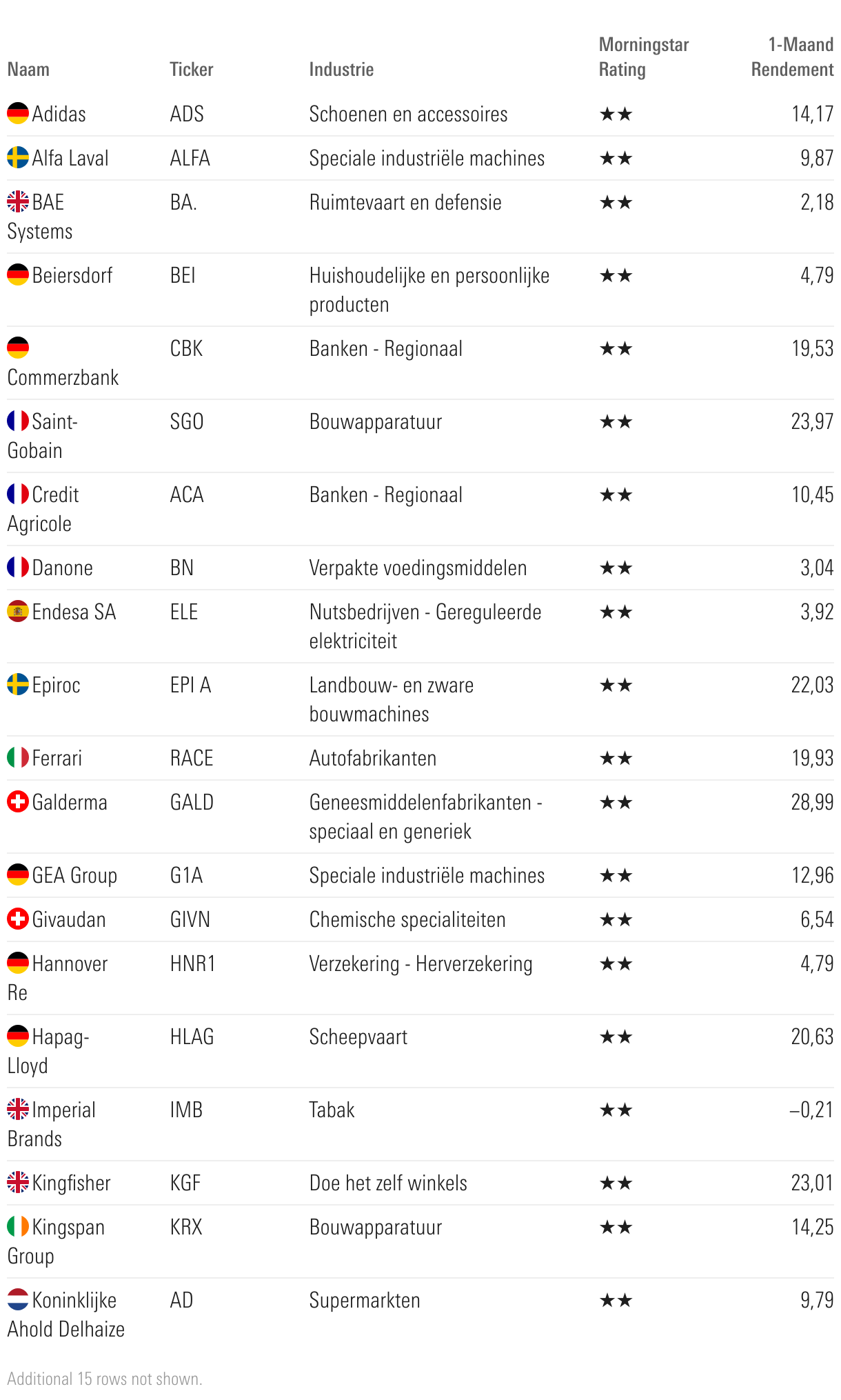The image size is (841, 1400).
Task: Click the Dutch flag beside Koninklijke Ahold Delhaize
Action: coord(18,1300)
